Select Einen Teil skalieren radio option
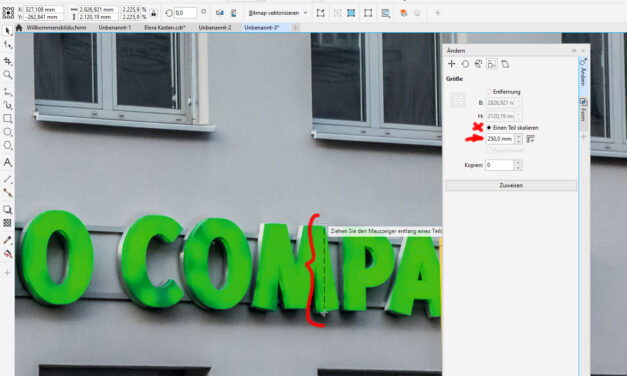 (x=489, y=128)
